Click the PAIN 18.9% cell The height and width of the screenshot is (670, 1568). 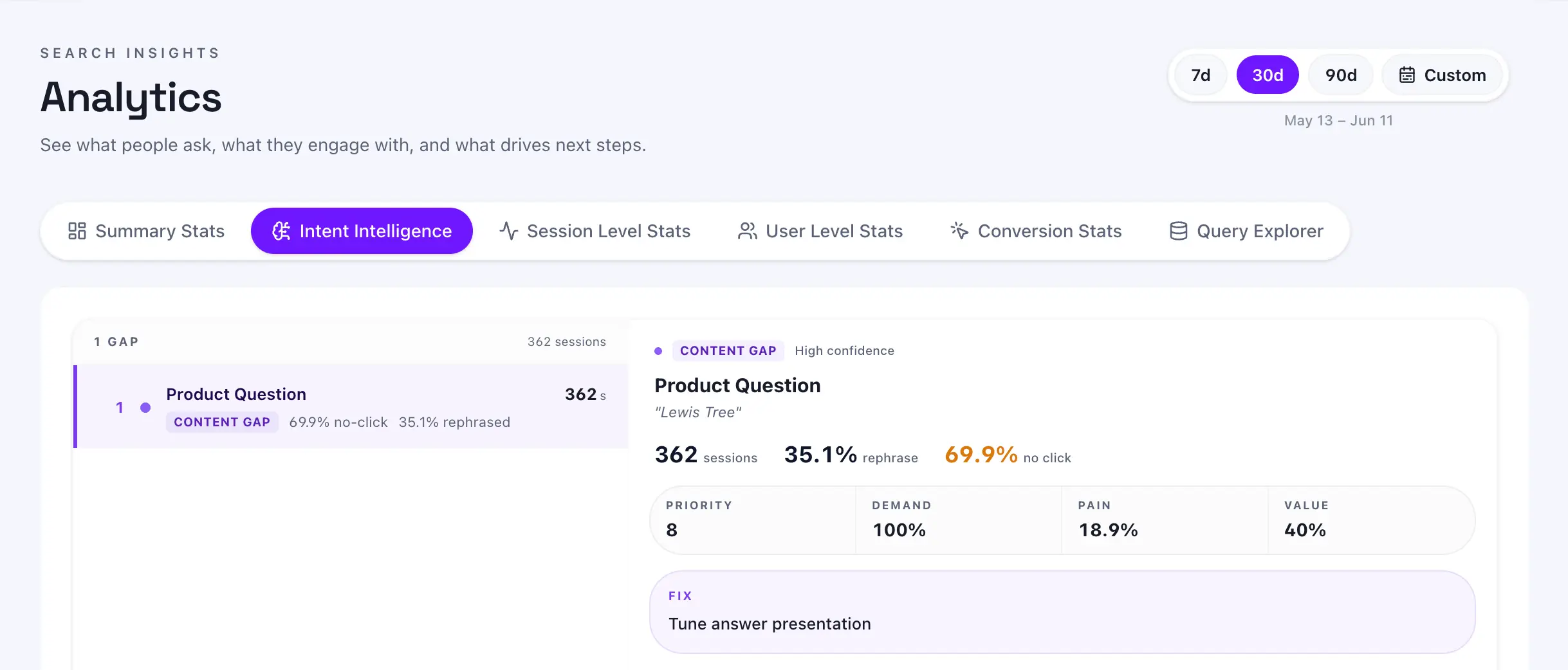point(1165,520)
